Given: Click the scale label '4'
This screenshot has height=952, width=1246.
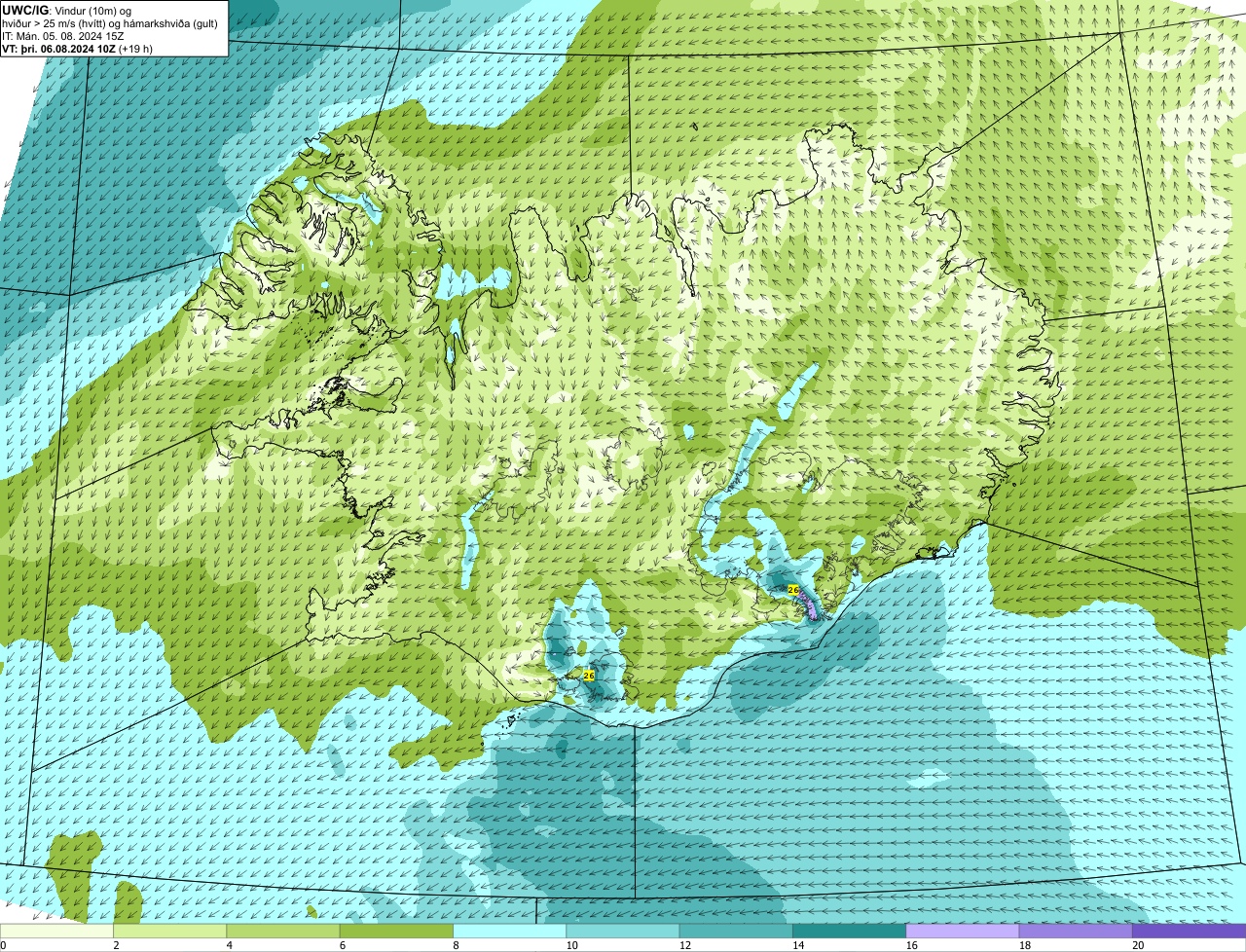Looking at the screenshot, I should 229,945.
